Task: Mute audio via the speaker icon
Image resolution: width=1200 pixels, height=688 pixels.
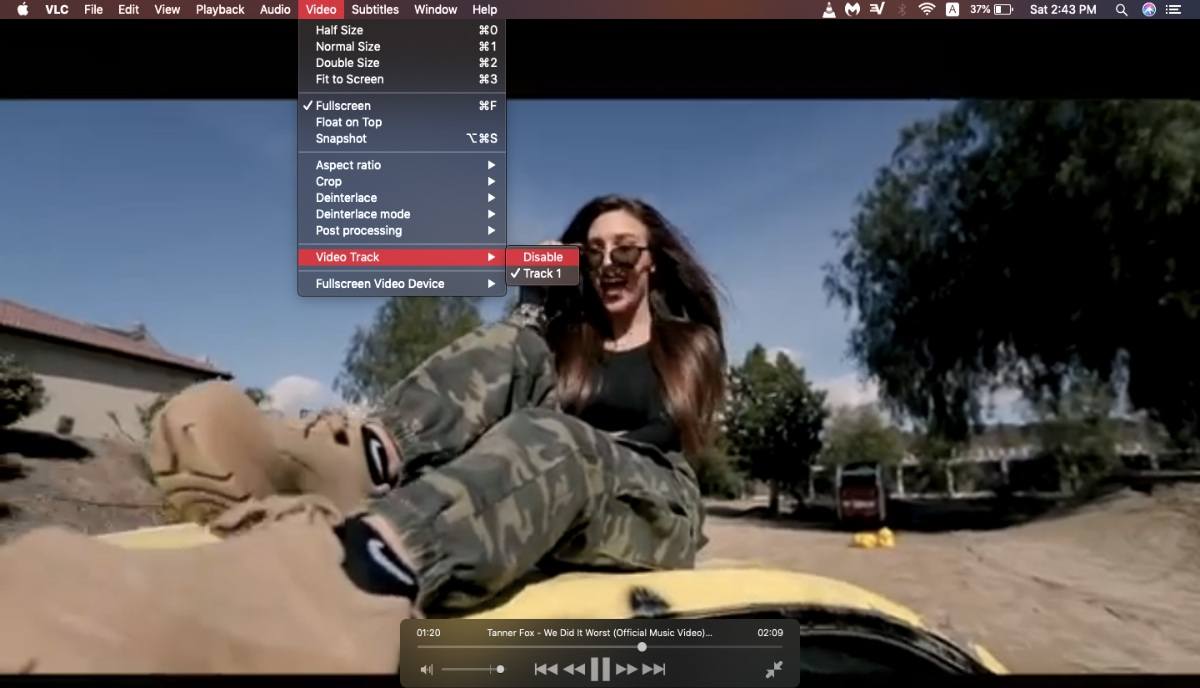Action: [426, 669]
